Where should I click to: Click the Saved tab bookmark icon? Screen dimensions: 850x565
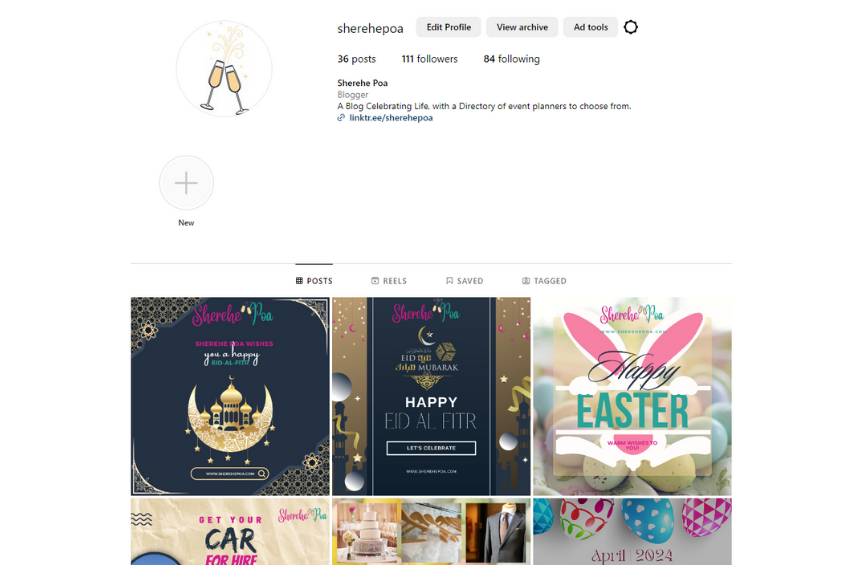click(x=449, y=281)
